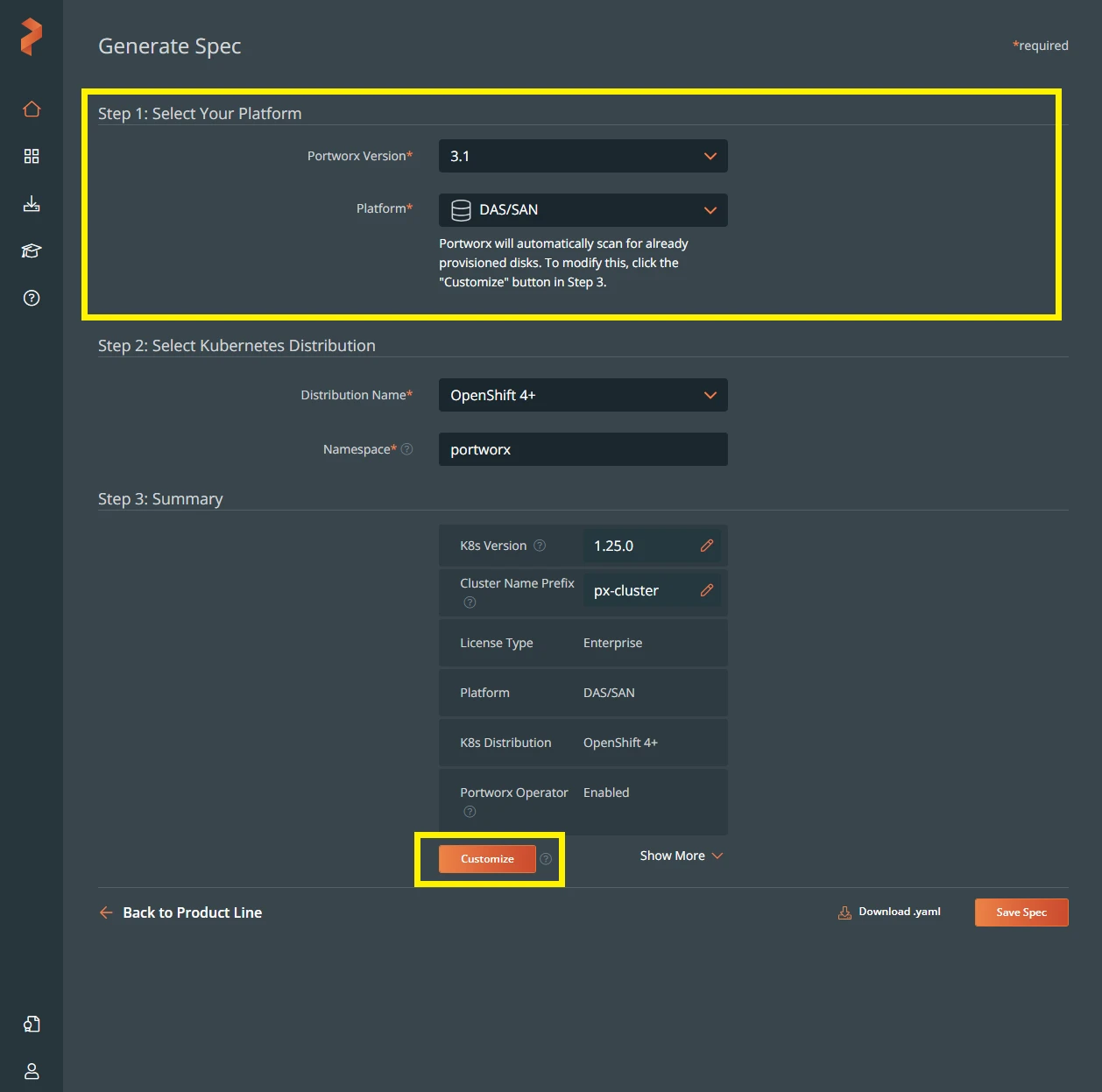The height and width of the screenshot is (1092, 1102).
Task: Open the learning graduation cap icon
Action: pyautogui.click(x=32, y=251)
